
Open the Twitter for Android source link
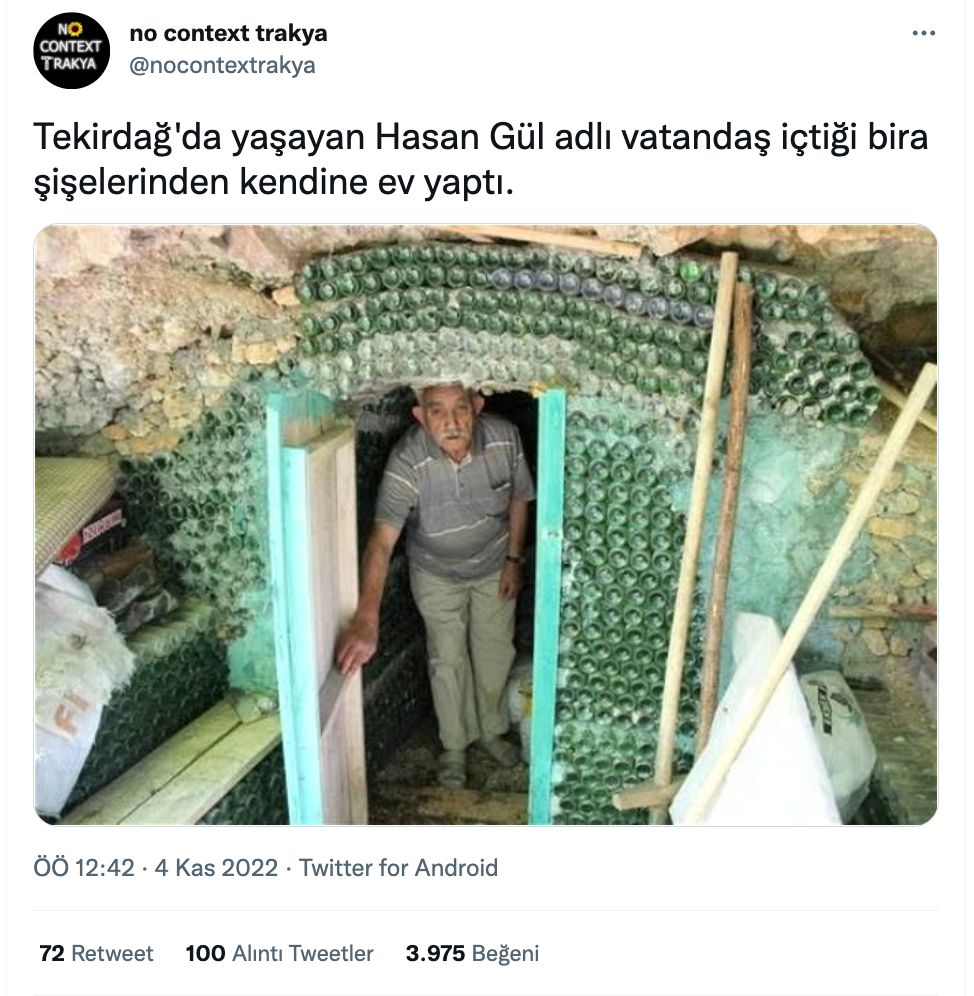(x=398, y=868)
